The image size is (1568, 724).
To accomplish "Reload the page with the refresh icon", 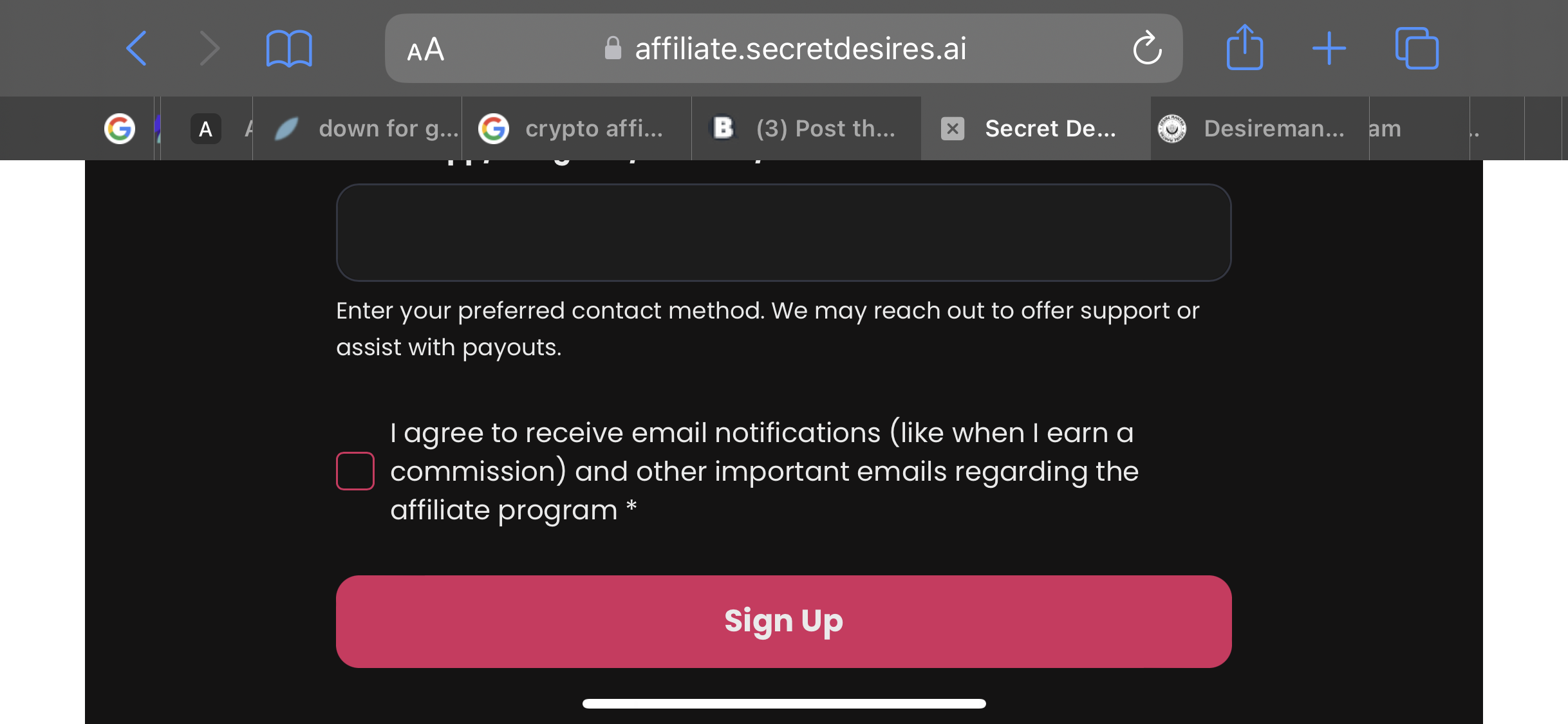I will pyautogui.click(x=1147, y=48).
